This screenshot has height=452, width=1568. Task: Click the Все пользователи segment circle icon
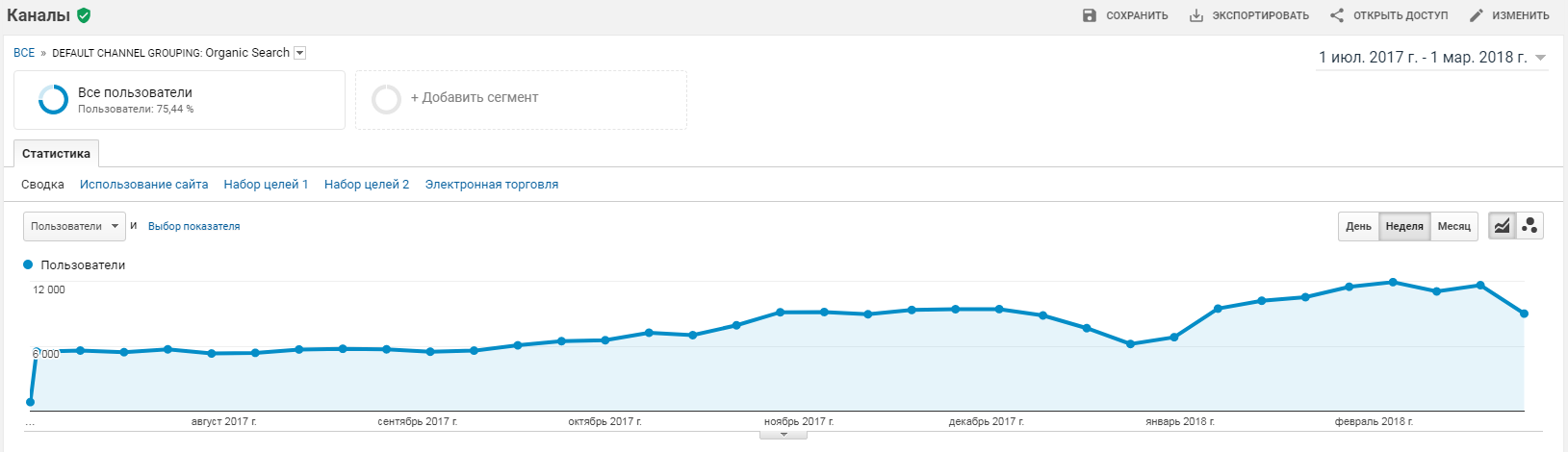pyautogui.click(x=53, y=99)
